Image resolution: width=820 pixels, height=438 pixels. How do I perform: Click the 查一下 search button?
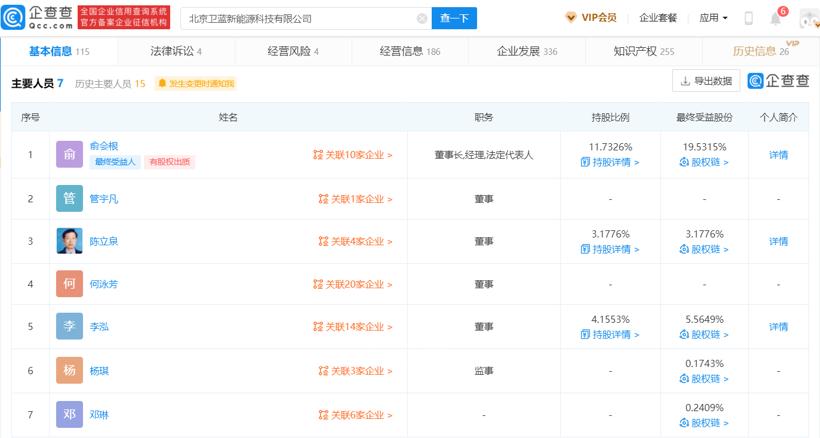[x=454, y=18]
